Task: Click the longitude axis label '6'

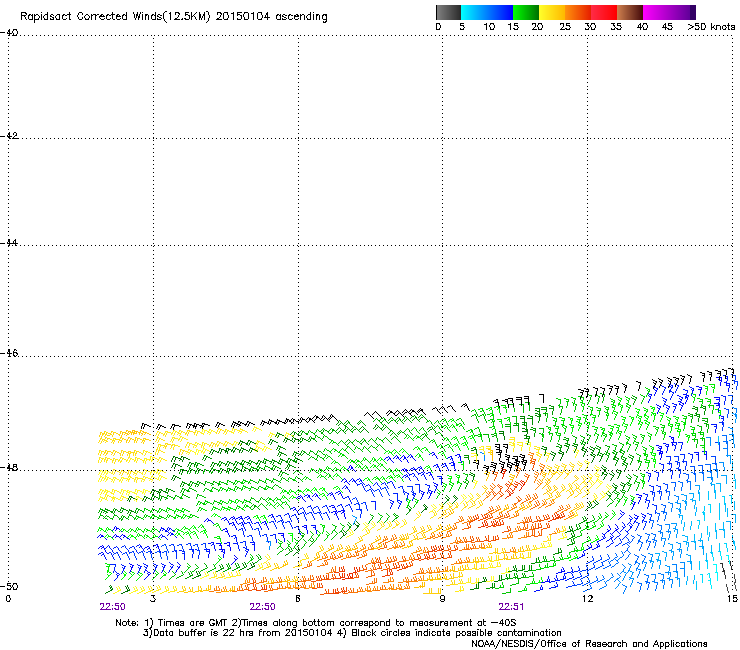Action: click(x=298, y=599)
